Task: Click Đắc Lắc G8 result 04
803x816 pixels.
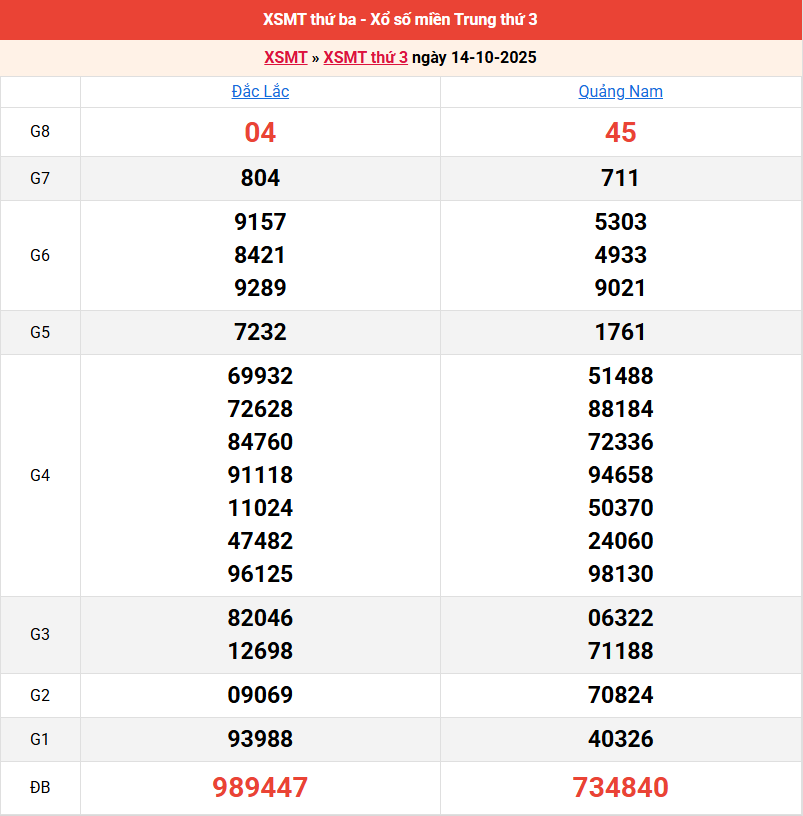Action: tap(260, 132)
